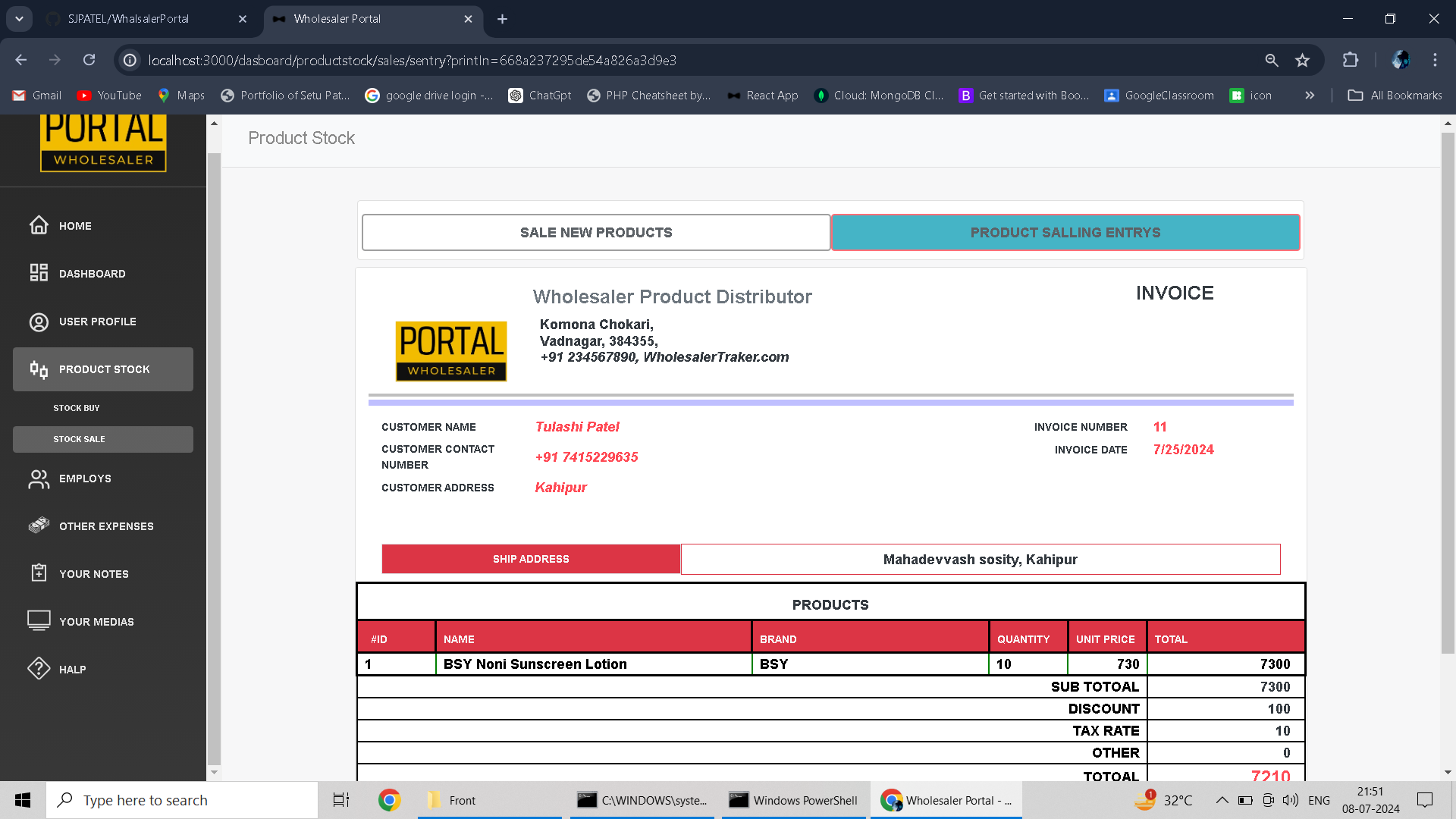Click the Halp question mark icon

[39, 669]
